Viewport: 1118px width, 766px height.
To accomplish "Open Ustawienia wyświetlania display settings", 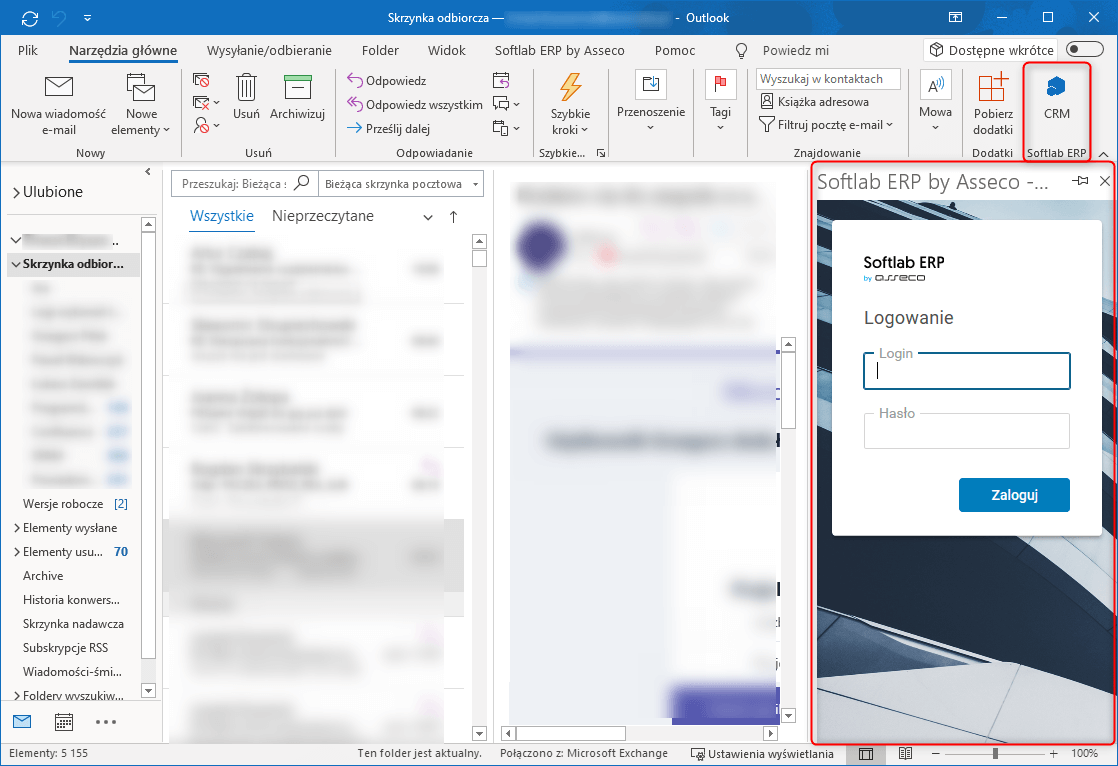I will (x=761, y=754).
